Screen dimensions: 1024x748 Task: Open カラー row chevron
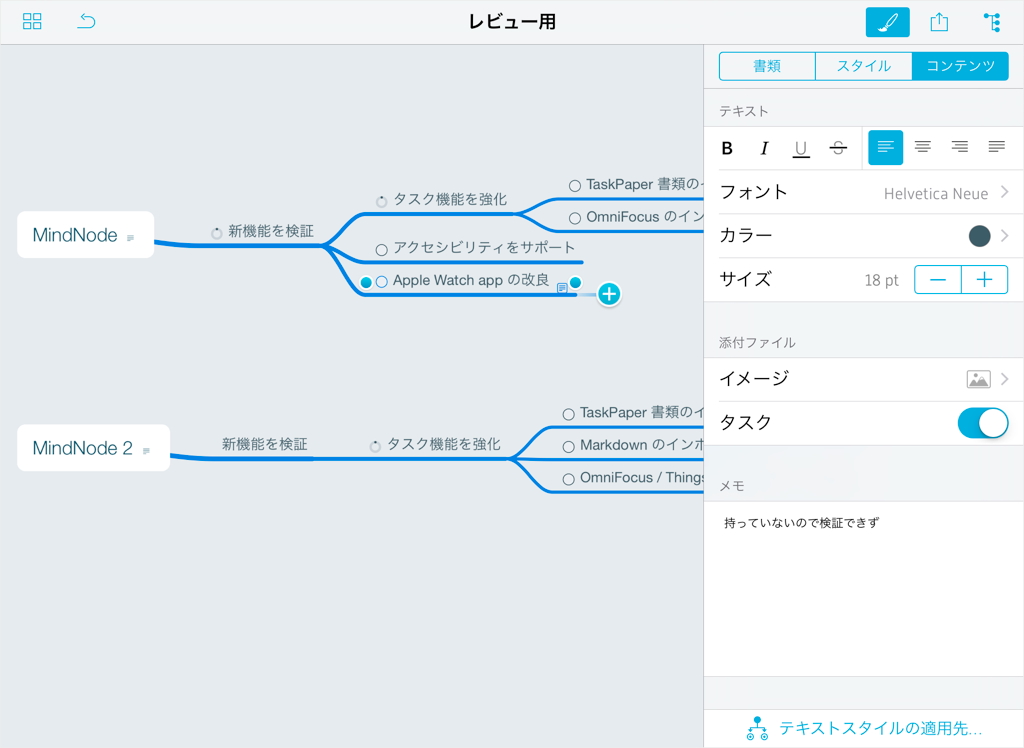[1004, 236]
